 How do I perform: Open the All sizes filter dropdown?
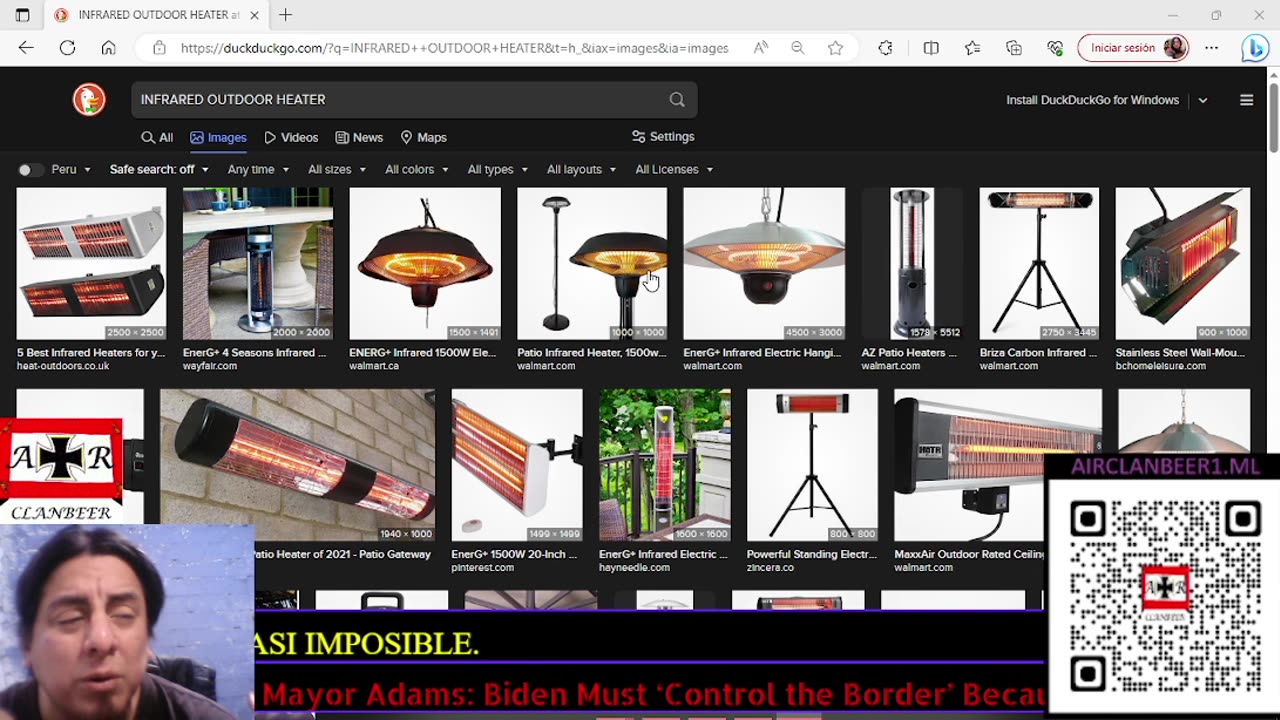pyautogui.click(x=337, y=169)
